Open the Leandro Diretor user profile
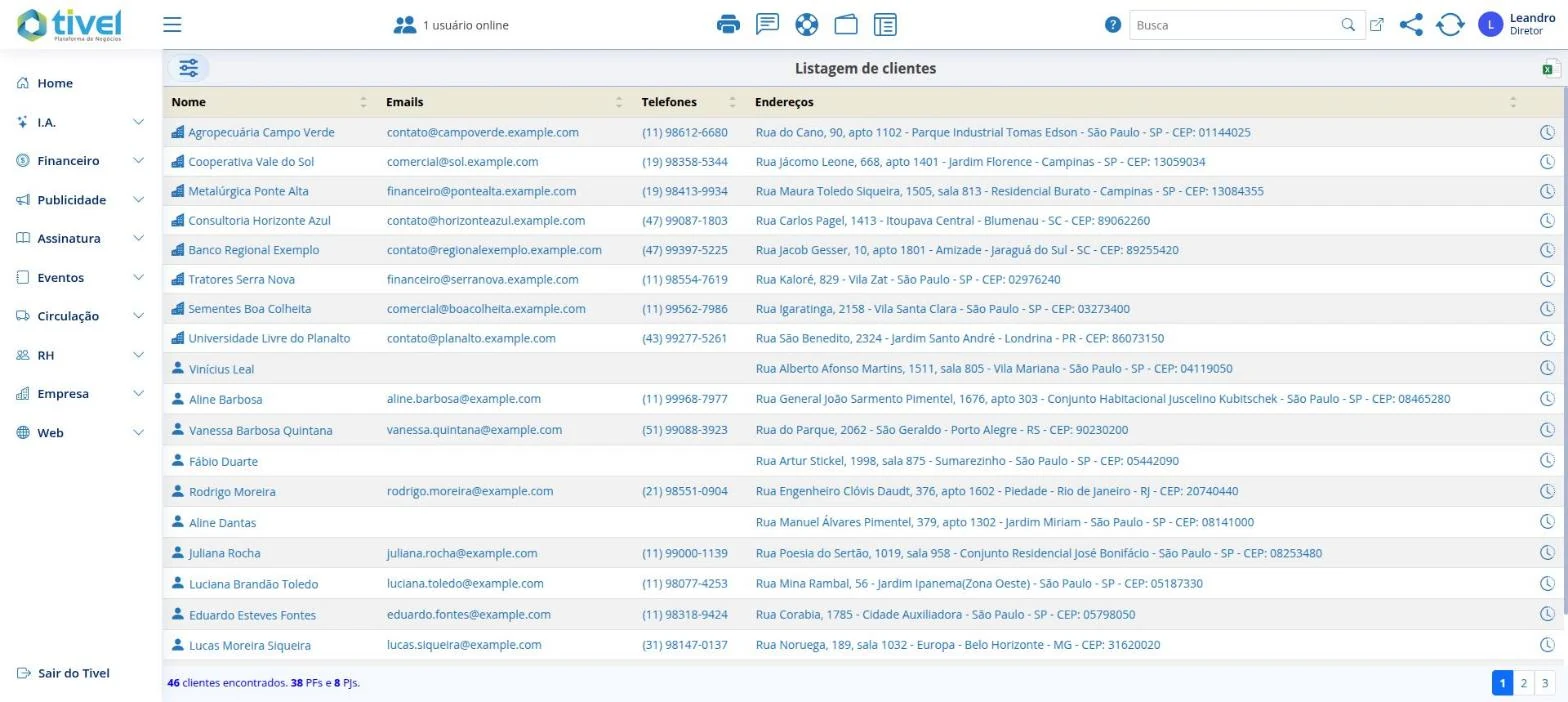This screenshot has height=702, width=1568. pos(1517,25)
